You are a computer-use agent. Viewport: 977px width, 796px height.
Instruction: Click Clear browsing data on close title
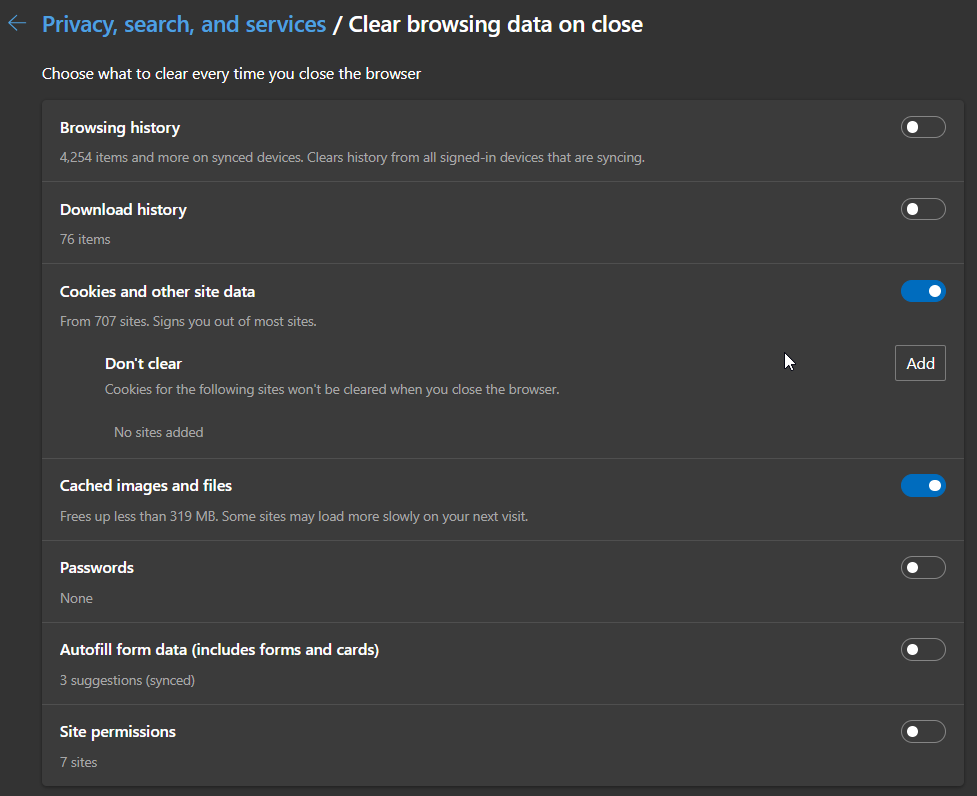[x=495, y=24]
